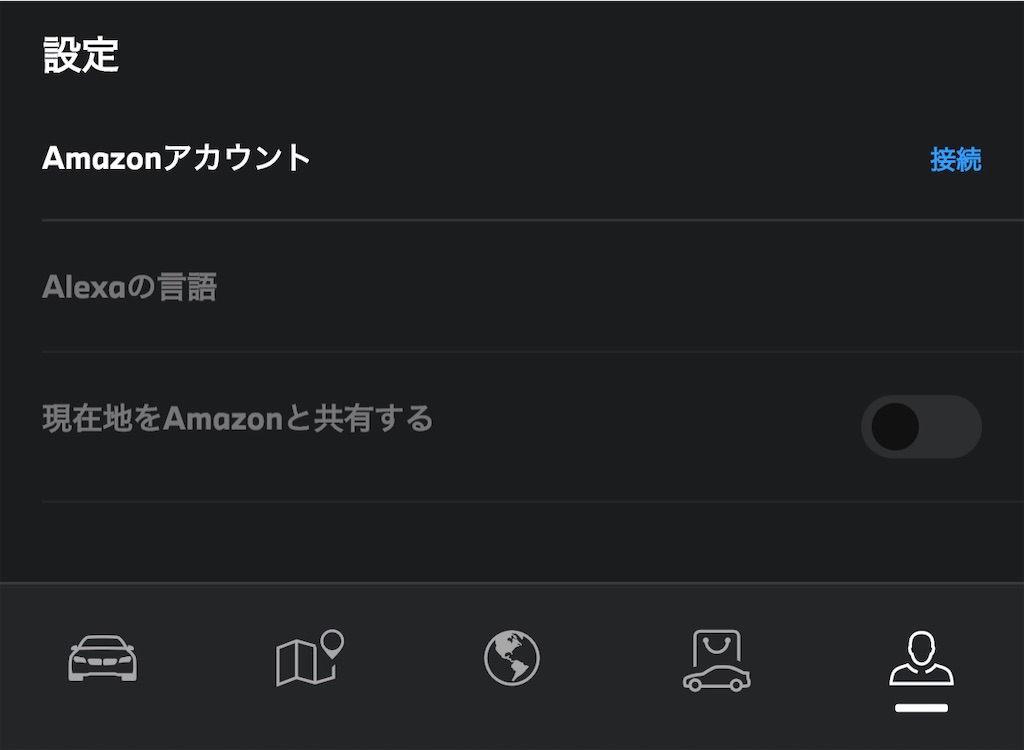Screen dimensions: 1024x750
Task: Click the 設定 page heading
Action: click(x=81, y=54)
